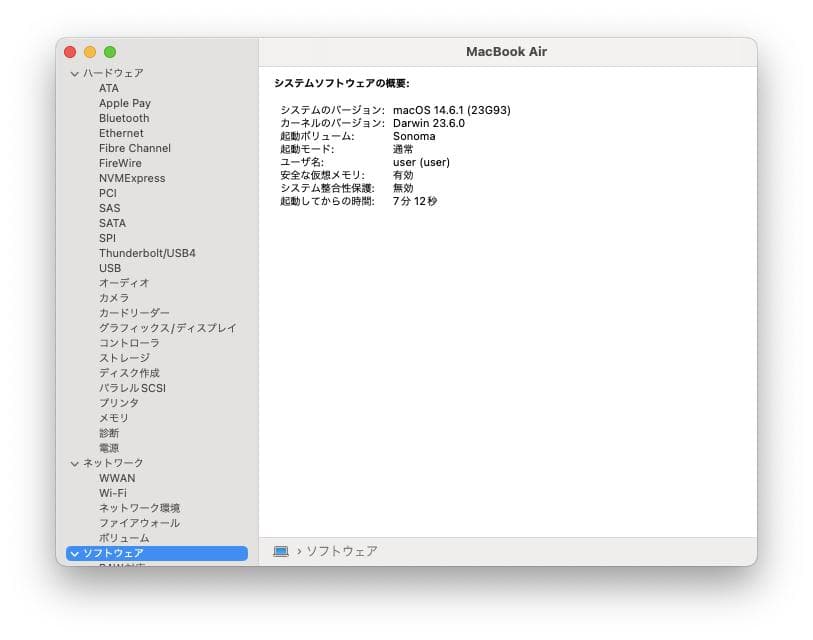813x640 pixels.
Task: Check 電源 details
Action: (108, 447)
